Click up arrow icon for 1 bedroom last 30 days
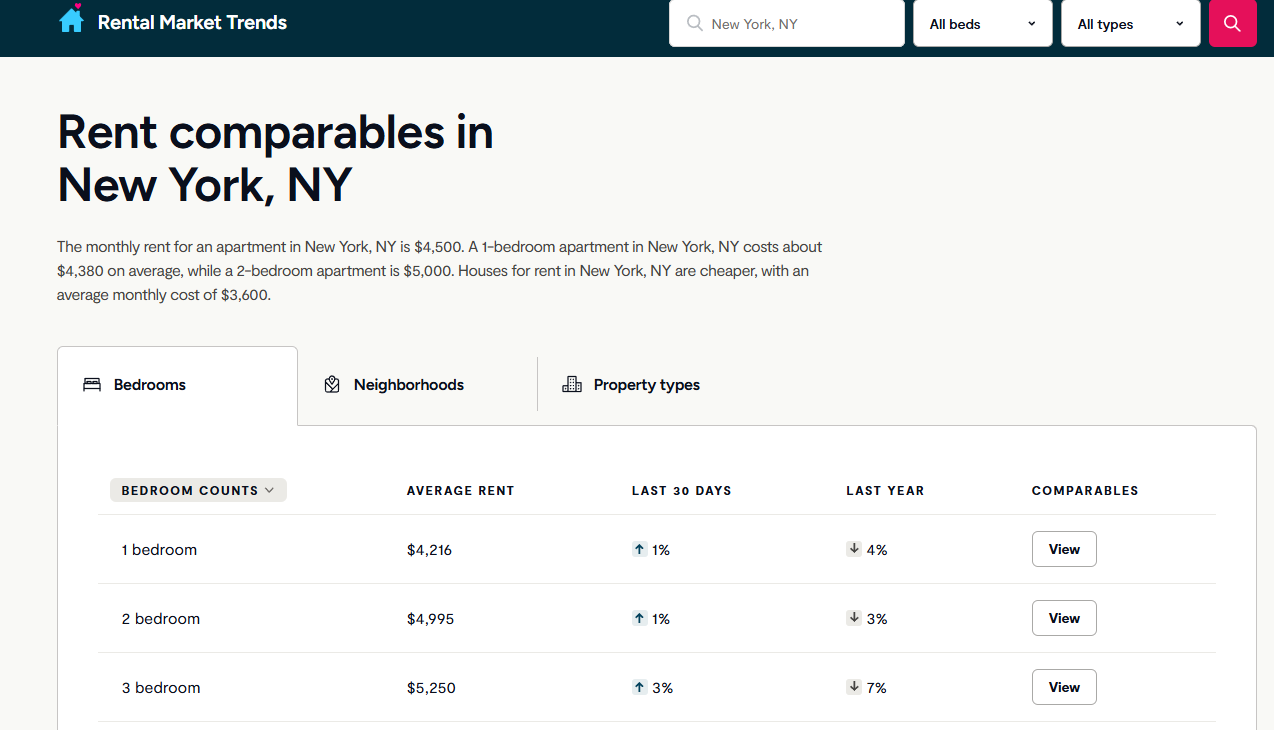This screenshot has width=1274, height=730. click(x=639, y=549)
